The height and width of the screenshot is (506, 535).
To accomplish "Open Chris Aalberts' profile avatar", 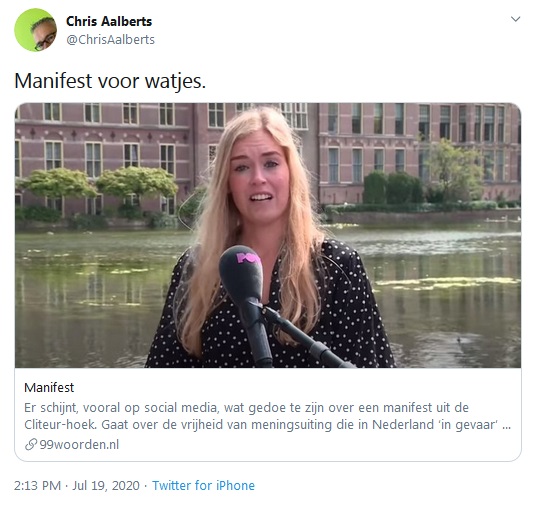I will point(35,30).
